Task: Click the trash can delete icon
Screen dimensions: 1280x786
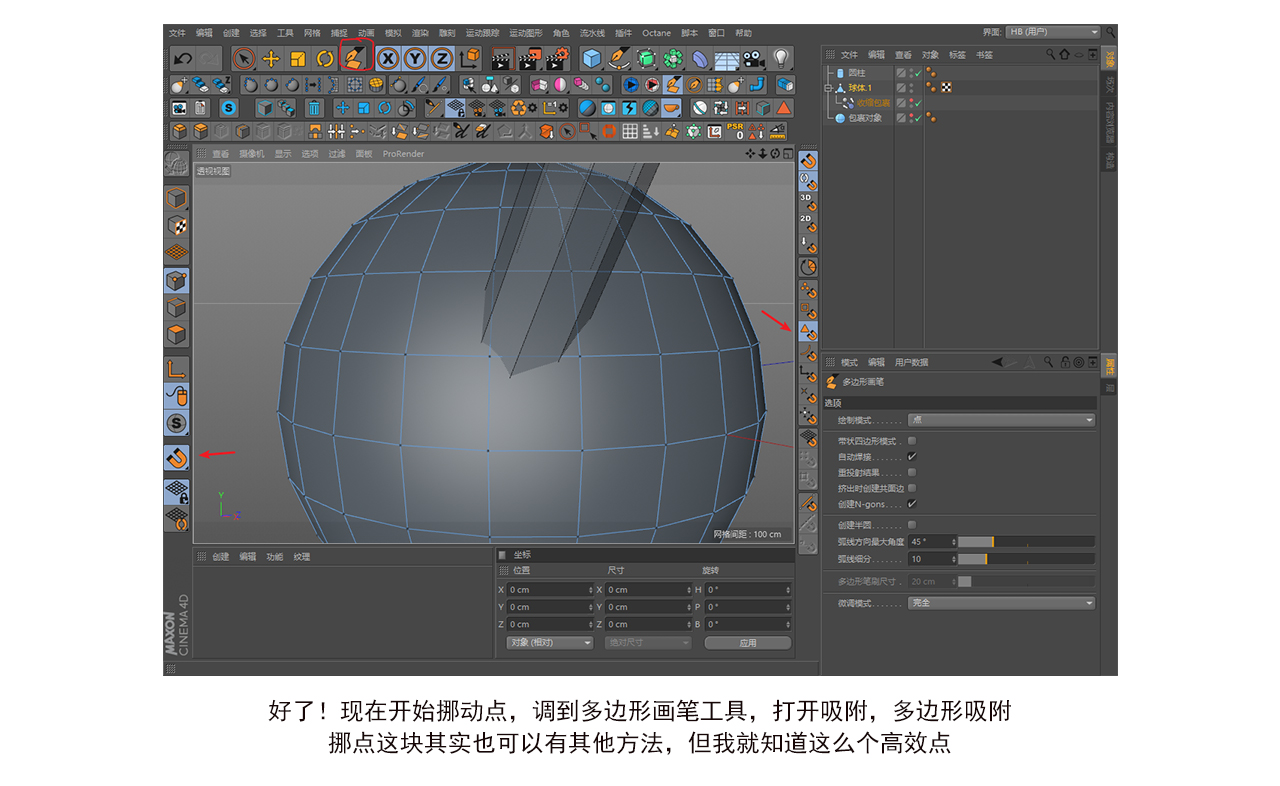Action: click(314, 108)
